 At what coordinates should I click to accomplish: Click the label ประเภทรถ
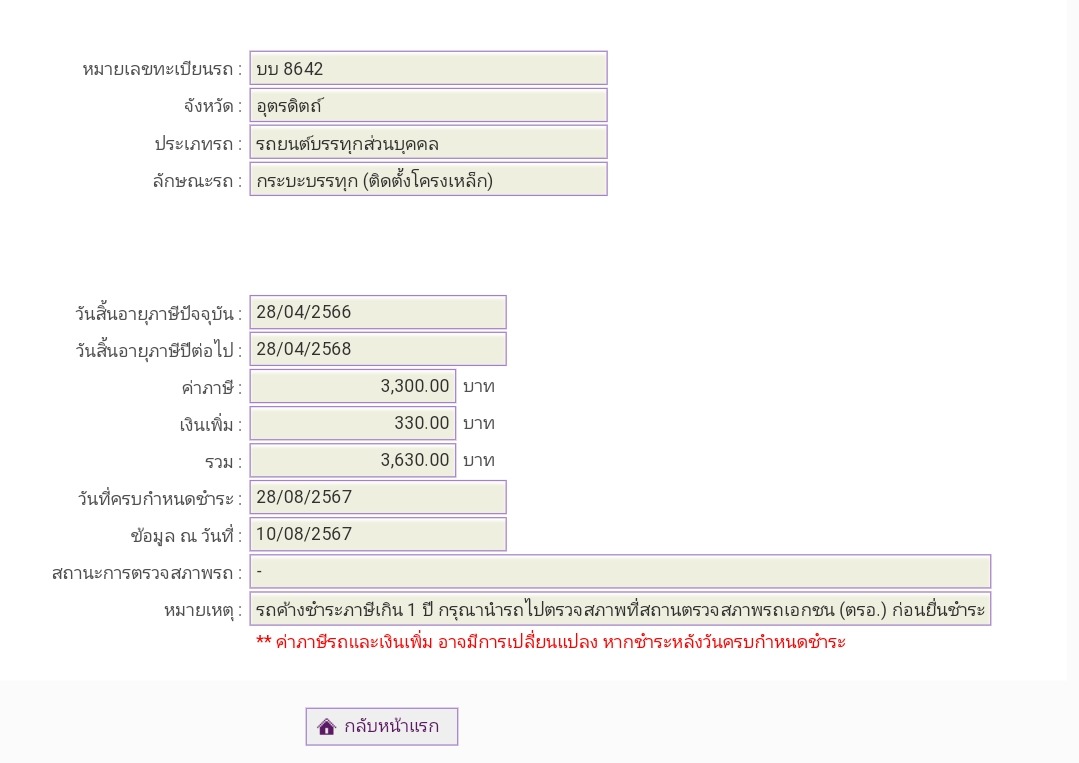pyautogui.click(x=198, y=144)
